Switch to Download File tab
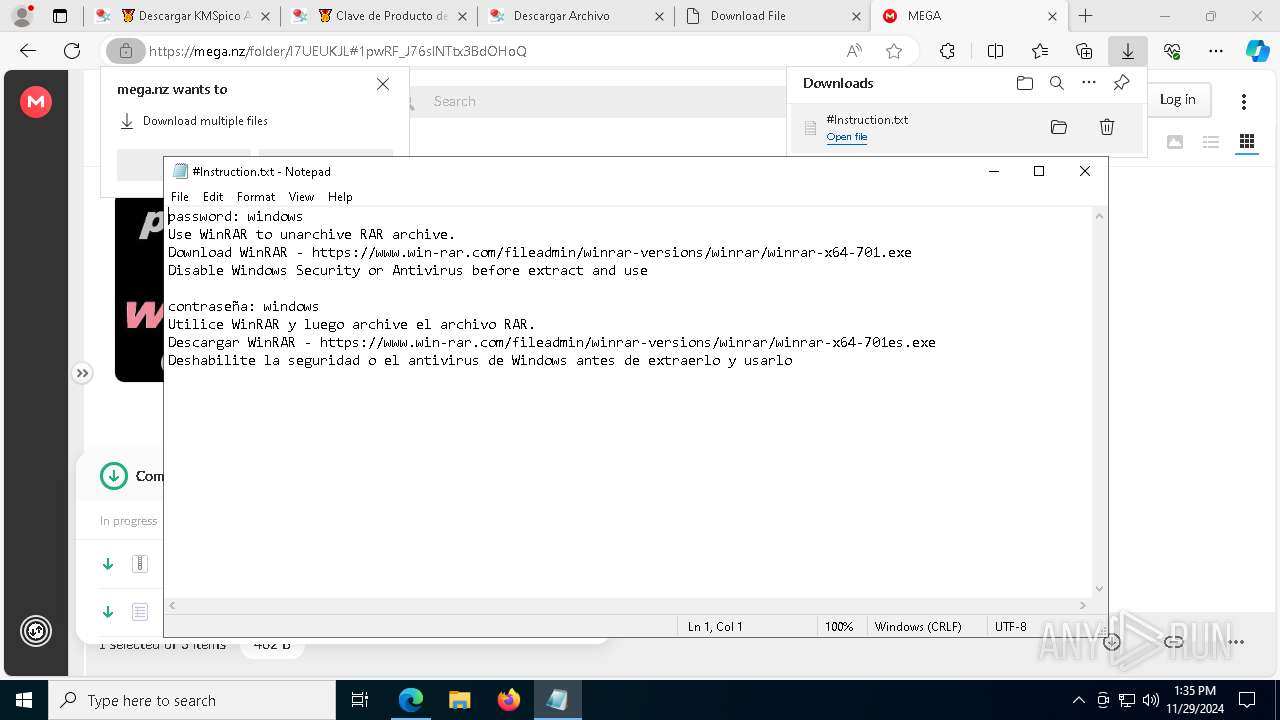Viewport: 1280px width, 720px height. coord(772,16)
